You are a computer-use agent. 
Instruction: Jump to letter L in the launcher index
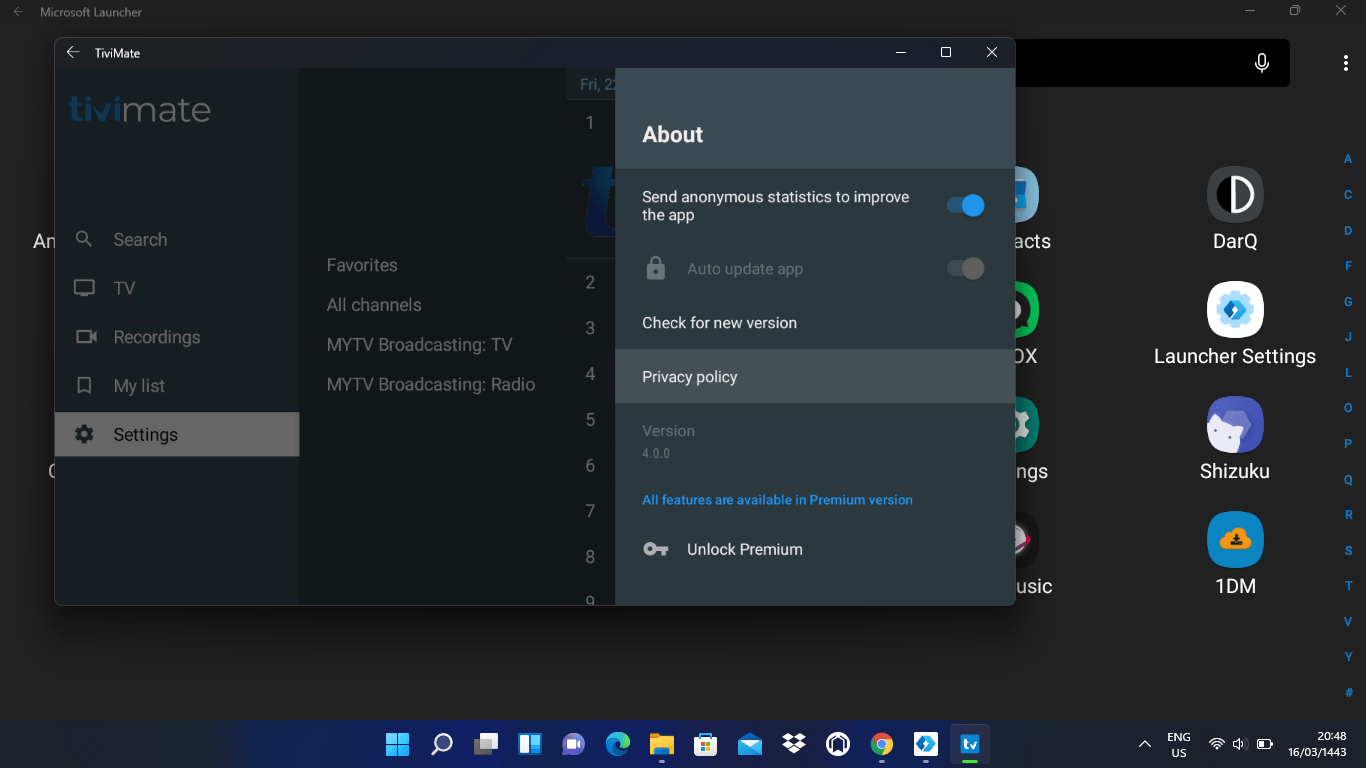1348,372
